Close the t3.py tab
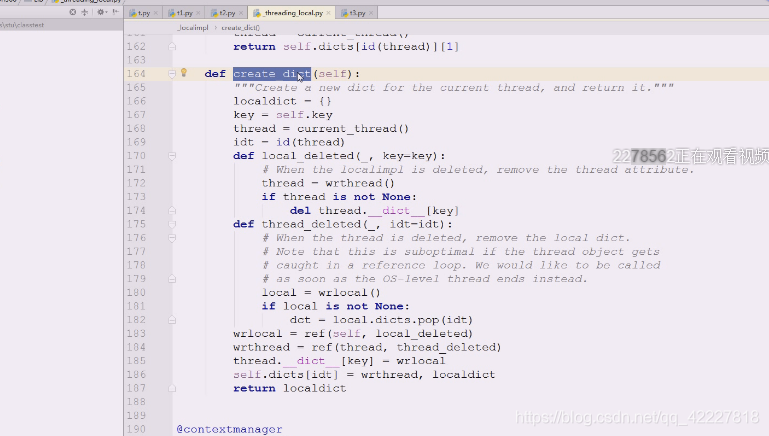769x436 pixels. click(x=371, y=13)
